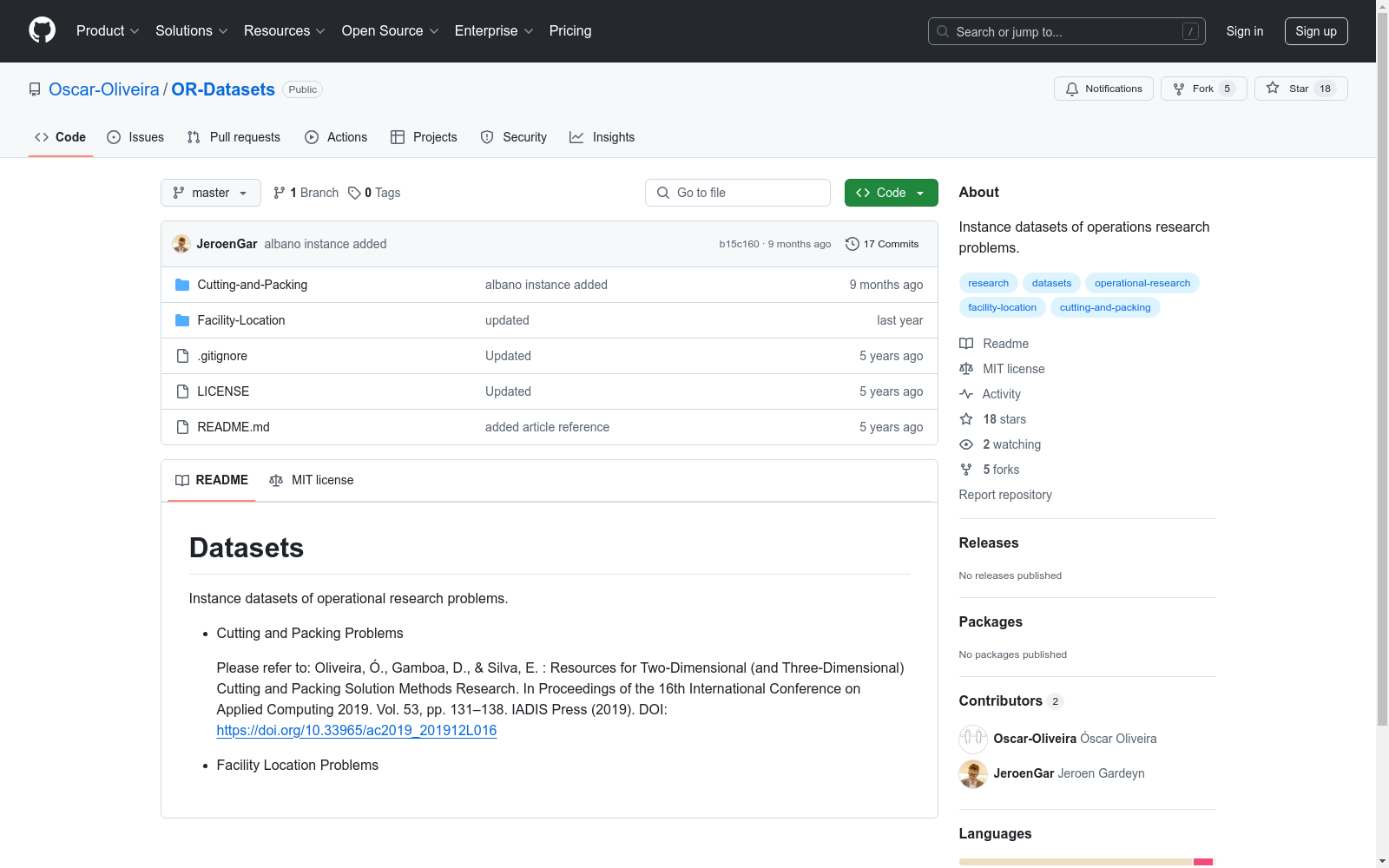Image resolution: width=1389 pixels, height=868 pixels.
Task: Click the languages color bar
Action: tap(1086, 862)
